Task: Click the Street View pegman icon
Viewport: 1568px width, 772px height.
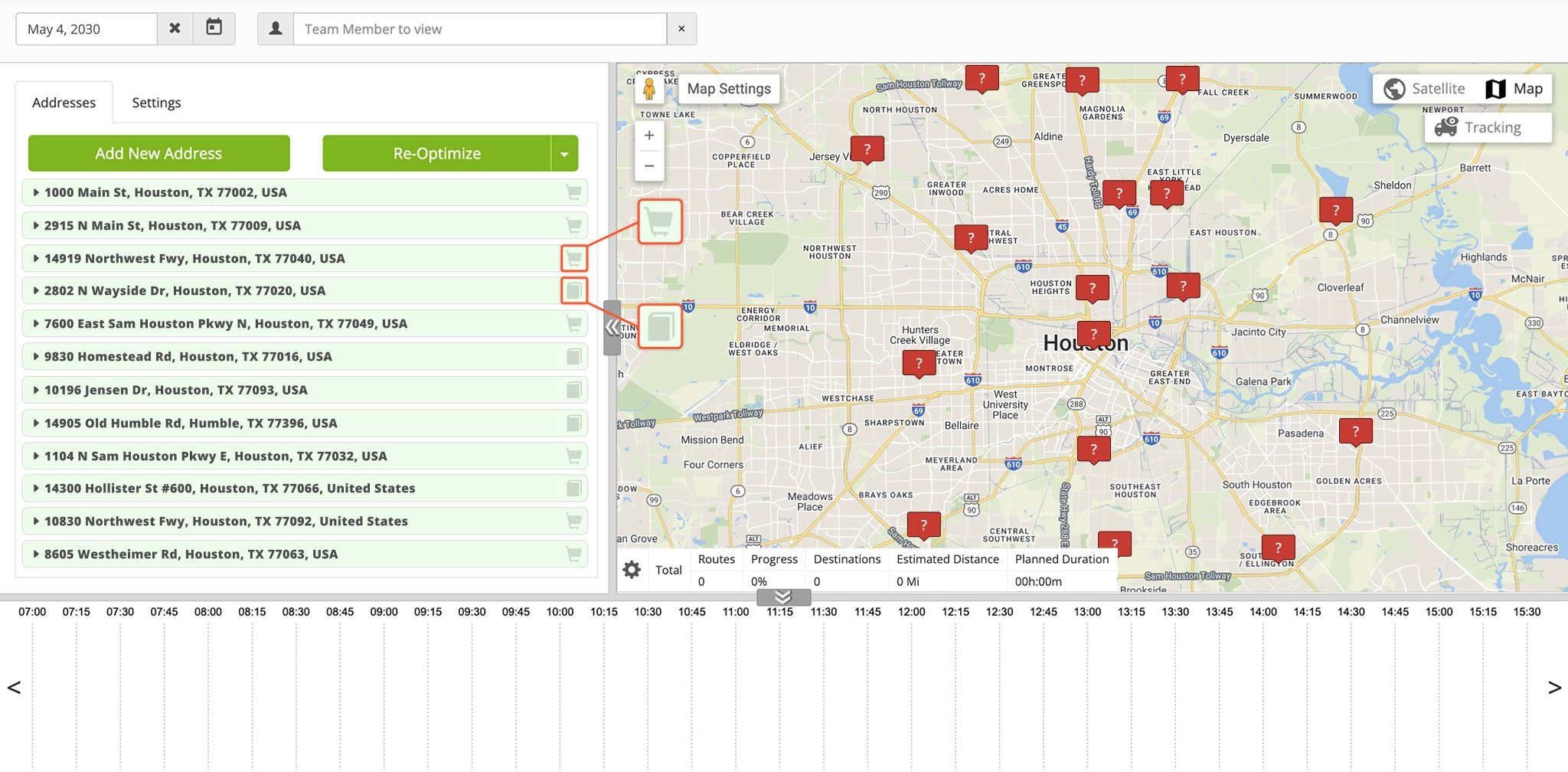Action: tap(648, 89)
